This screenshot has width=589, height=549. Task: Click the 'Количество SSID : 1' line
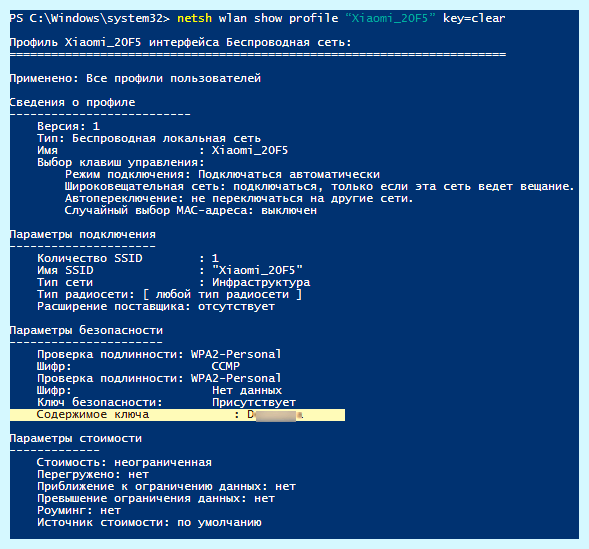(x=128, y=258)
